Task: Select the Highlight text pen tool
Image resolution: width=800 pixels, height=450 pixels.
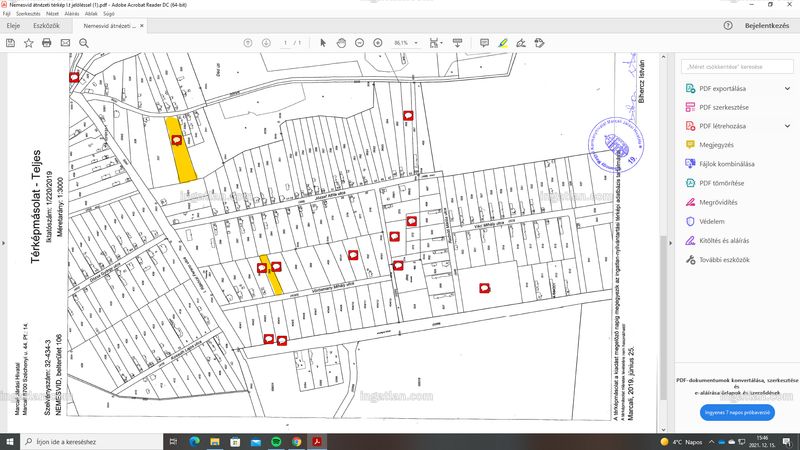Action: 503,43
